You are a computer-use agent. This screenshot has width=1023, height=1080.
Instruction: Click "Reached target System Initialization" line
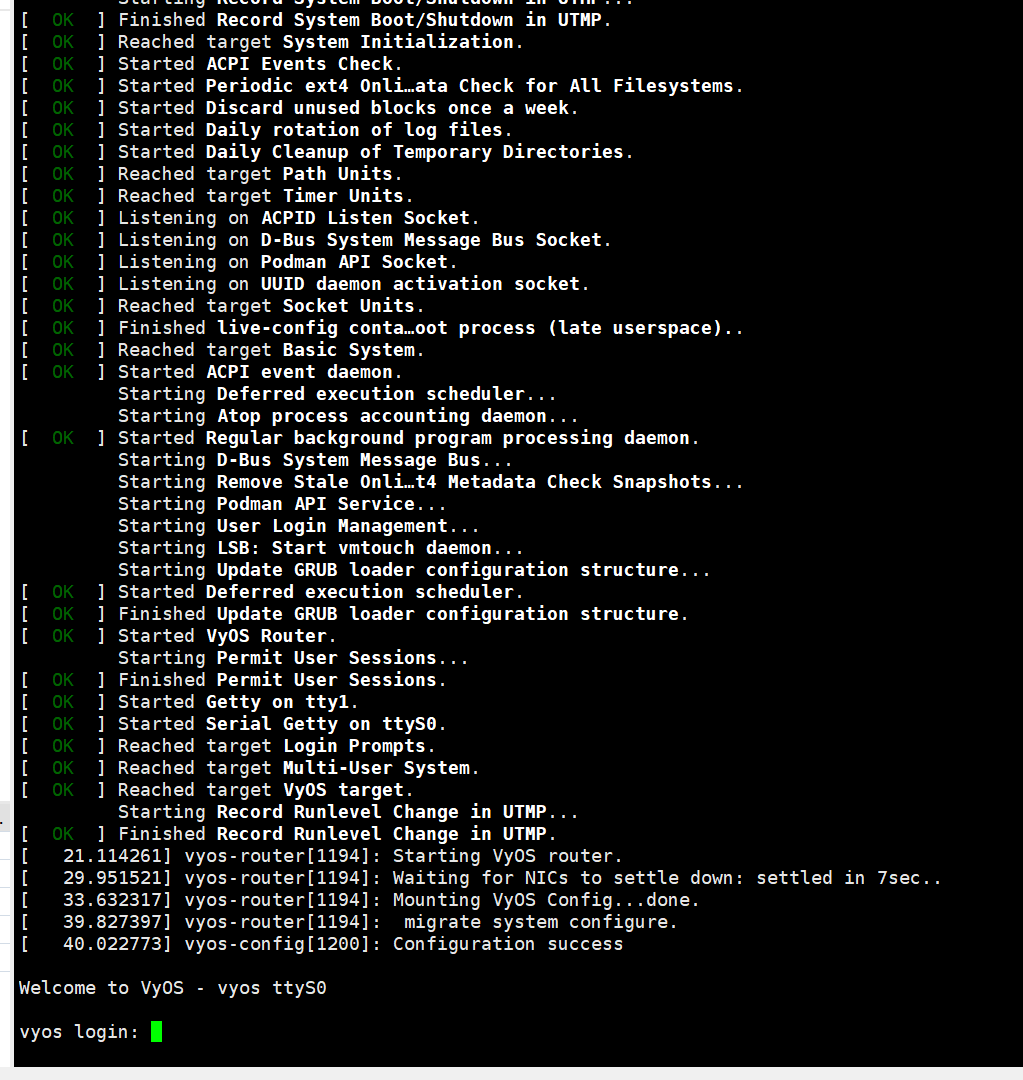click(320, 42)
